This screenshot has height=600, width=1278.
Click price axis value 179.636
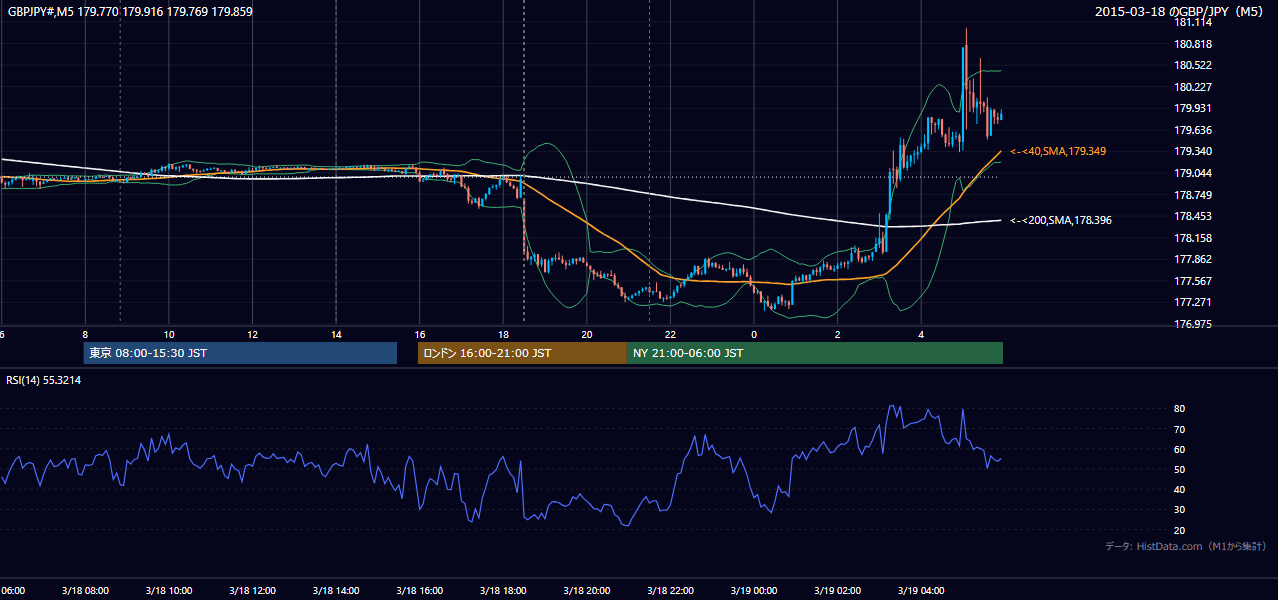coord(1194,130)
